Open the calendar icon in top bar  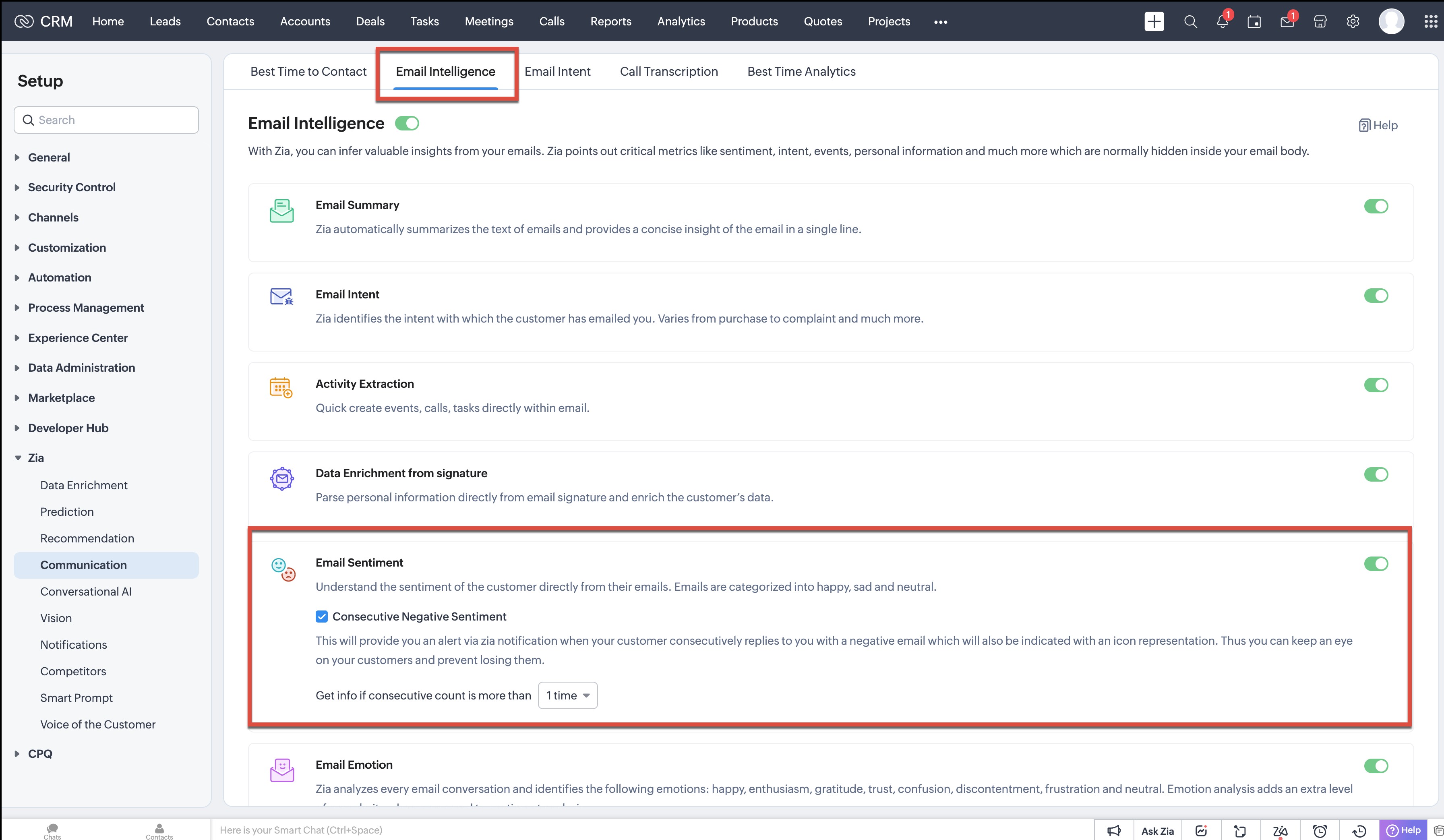pos(1254,22)
